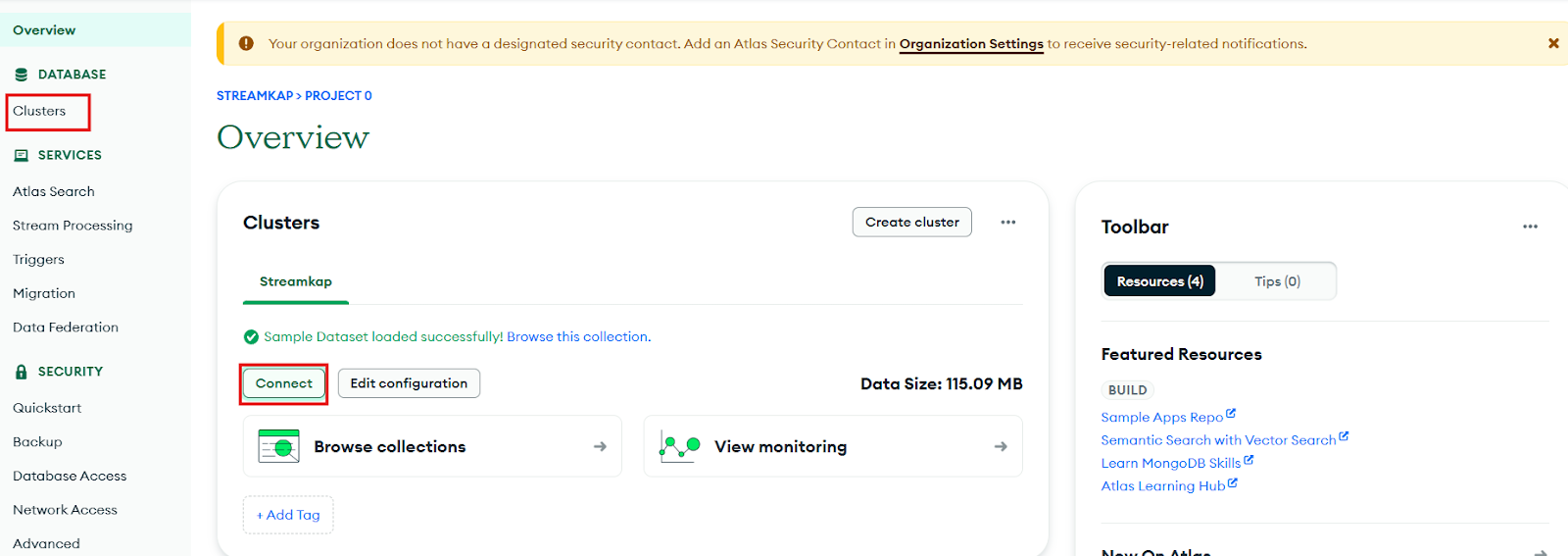The height and width of the screenshot is (556, 1568).
Task: Click the Browse collections icon
Action: click(279, 446)
